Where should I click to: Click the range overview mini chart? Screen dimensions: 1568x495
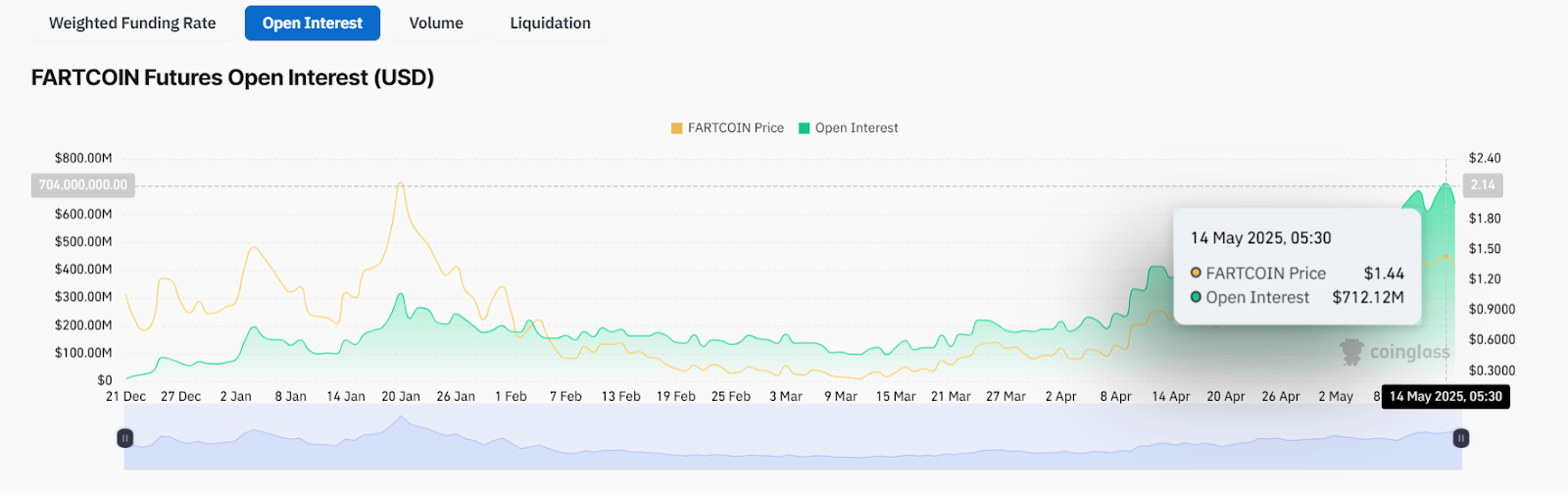[793, 437]
